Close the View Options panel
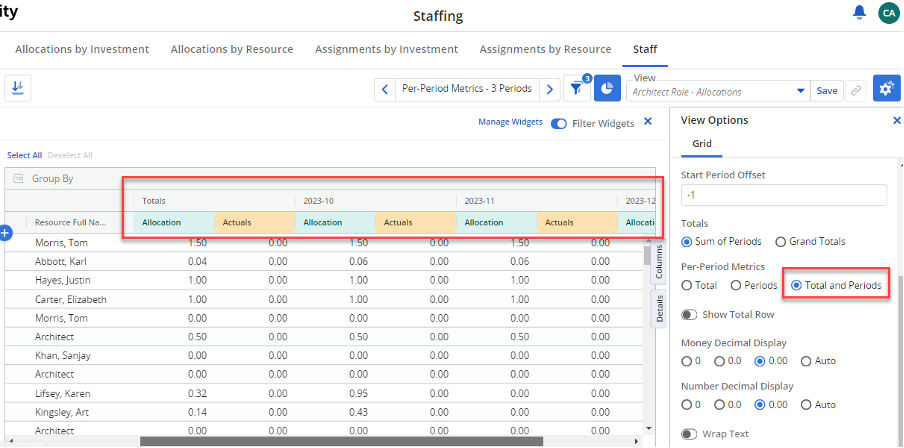The width and height of the screenshot is (904, 448). [897, 120]
